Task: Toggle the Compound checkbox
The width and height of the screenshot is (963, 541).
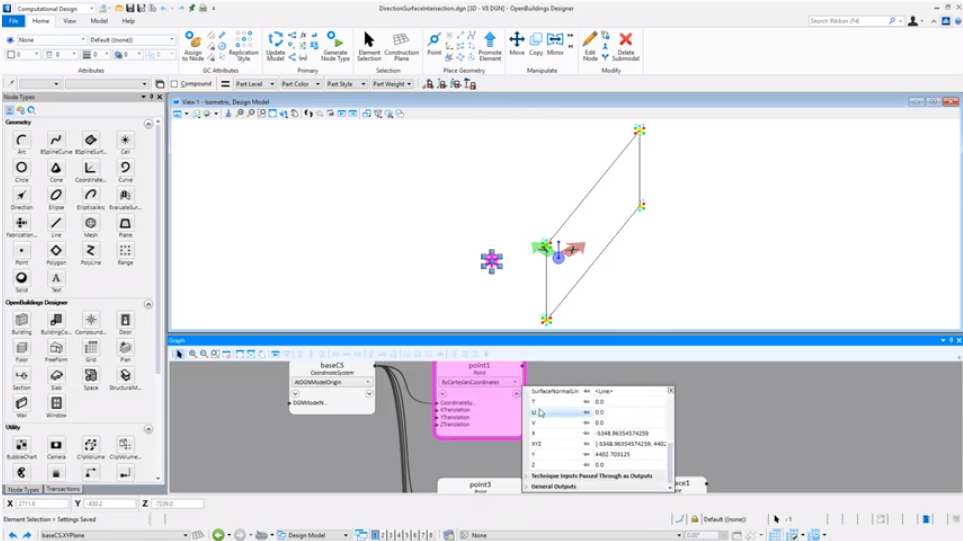Action: [174, 84]
